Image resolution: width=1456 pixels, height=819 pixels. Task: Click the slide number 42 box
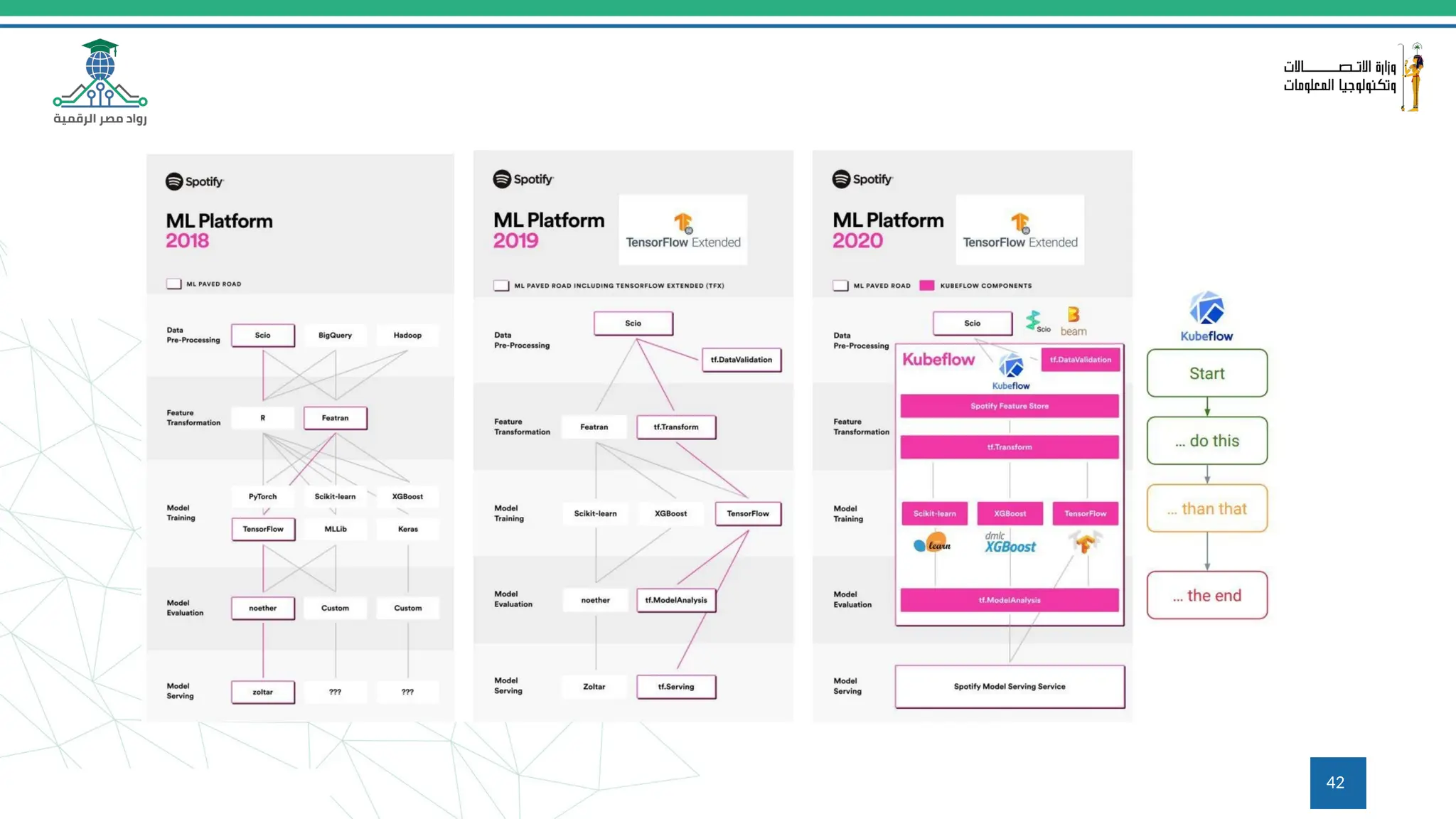[x=1337, y=783]
